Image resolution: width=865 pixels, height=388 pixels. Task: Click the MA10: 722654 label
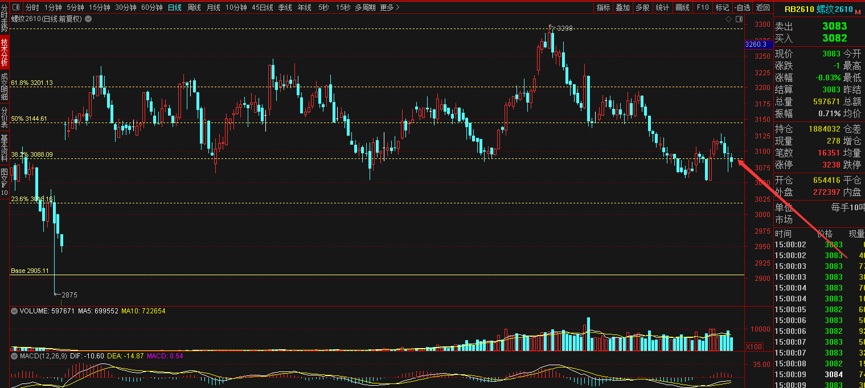point(143,311)
